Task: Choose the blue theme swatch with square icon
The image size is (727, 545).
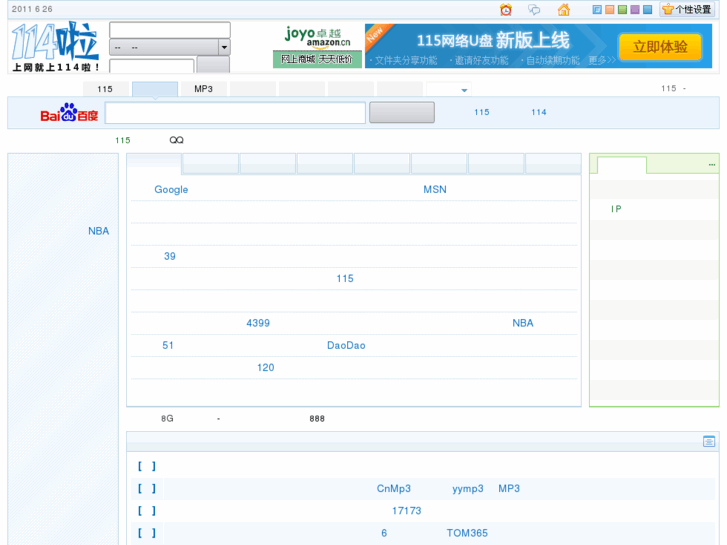Action: tap(597, 9)
